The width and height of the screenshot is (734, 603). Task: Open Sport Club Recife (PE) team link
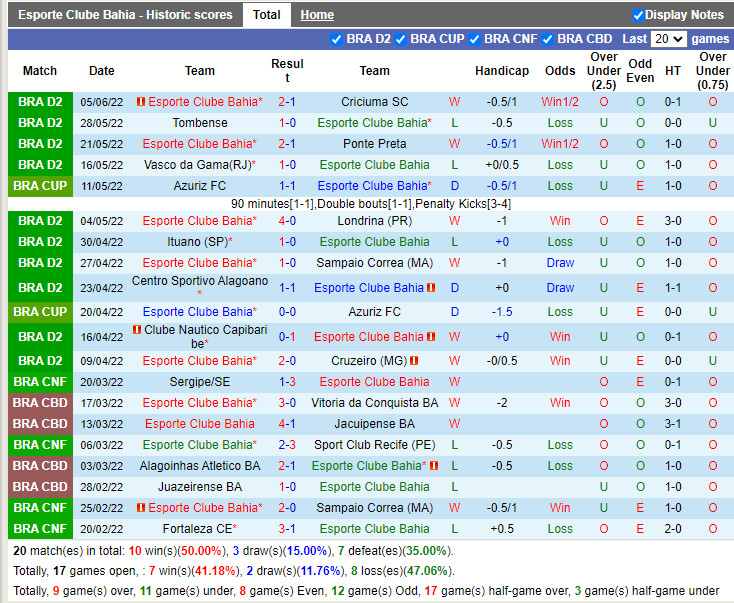pos(374,445)
